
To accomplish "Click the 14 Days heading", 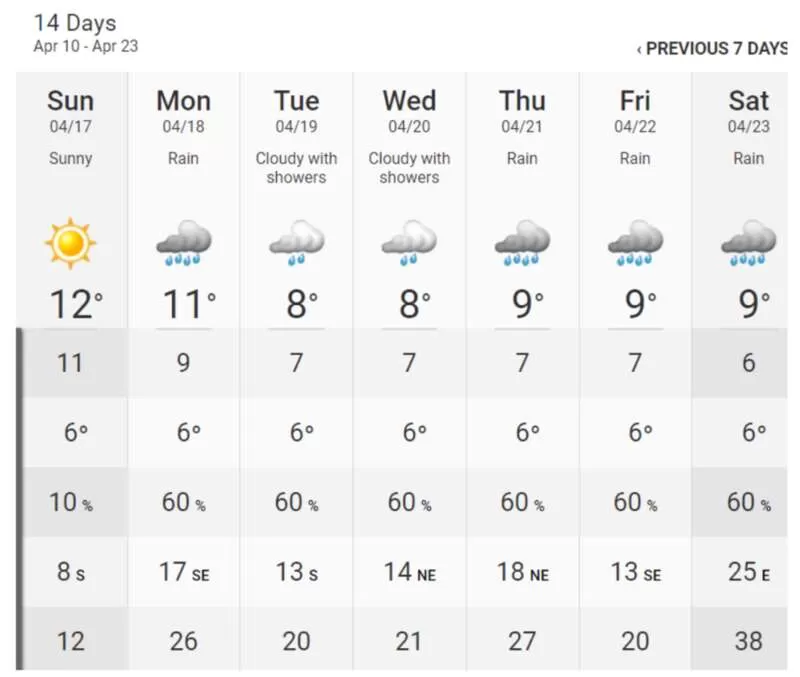I will [x=75, y=23].
